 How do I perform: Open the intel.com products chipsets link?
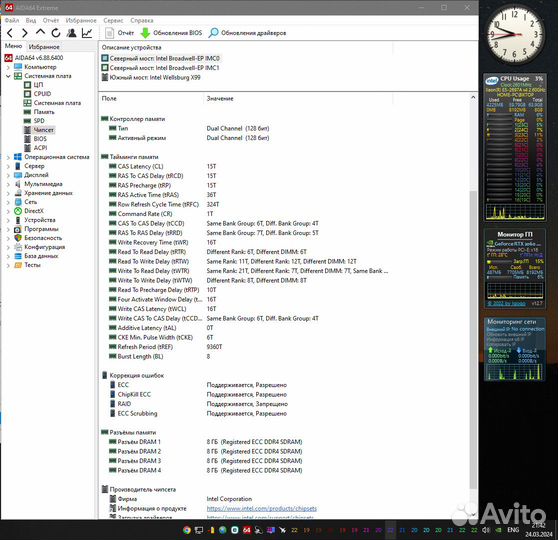262,509
